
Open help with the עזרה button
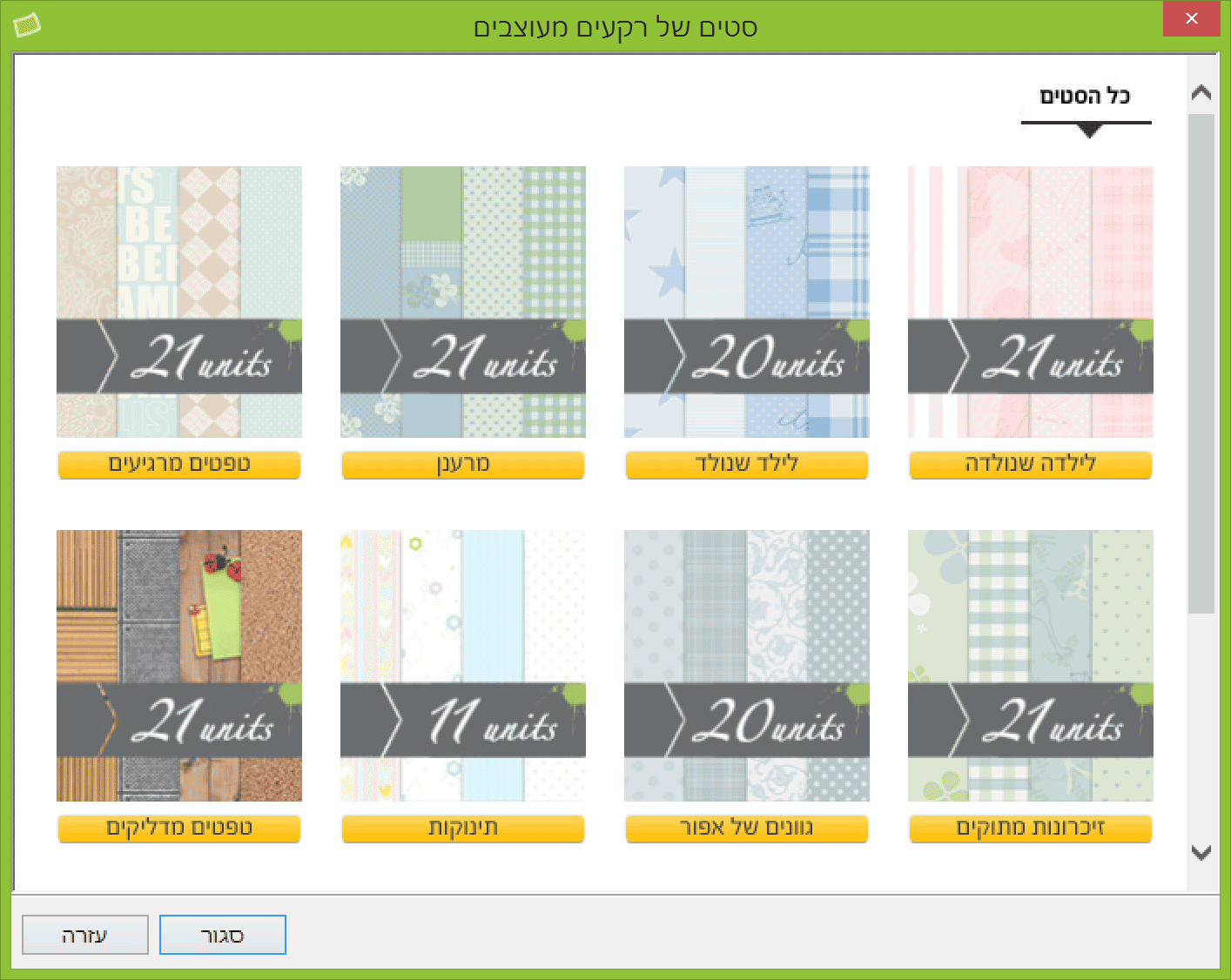click(x=85, y=936)
